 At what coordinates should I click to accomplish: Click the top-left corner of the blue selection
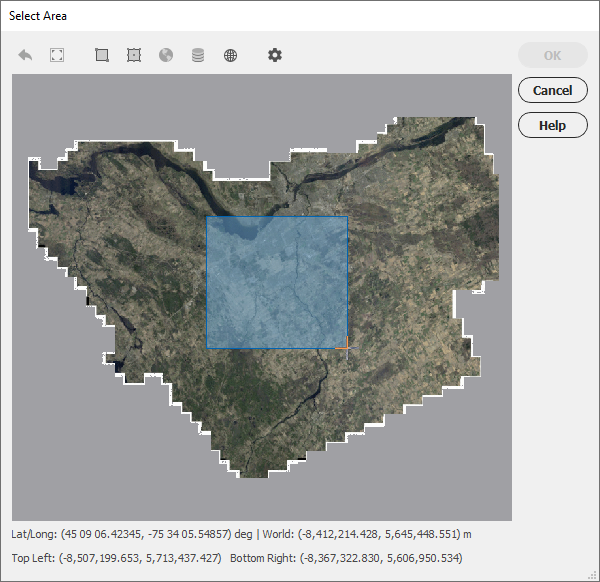[207, 217]
